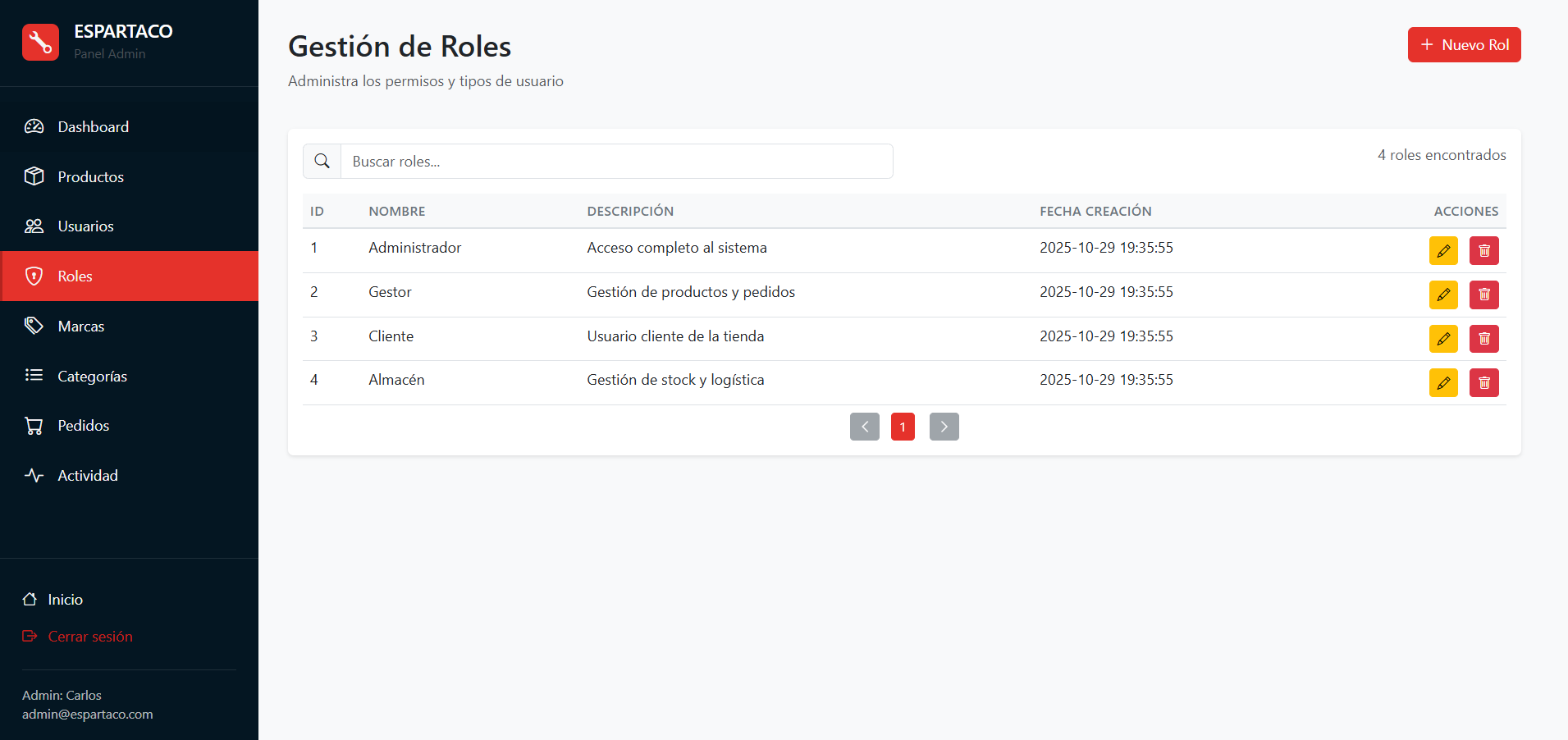Click the NOMBRE column header
Image resolution: width=1568 pixels, height=740 pixels.
point(397,211)
